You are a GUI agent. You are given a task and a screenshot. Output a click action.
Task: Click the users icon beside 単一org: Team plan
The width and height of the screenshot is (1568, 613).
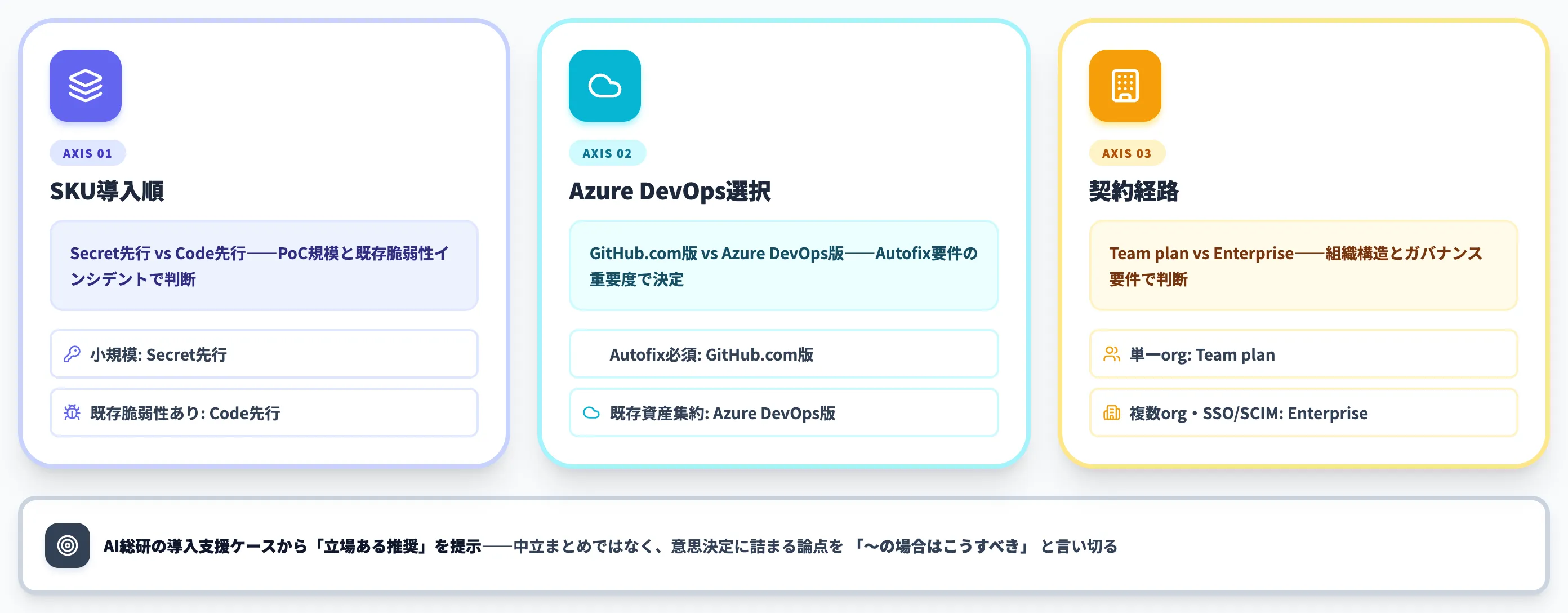(1111, 354)
